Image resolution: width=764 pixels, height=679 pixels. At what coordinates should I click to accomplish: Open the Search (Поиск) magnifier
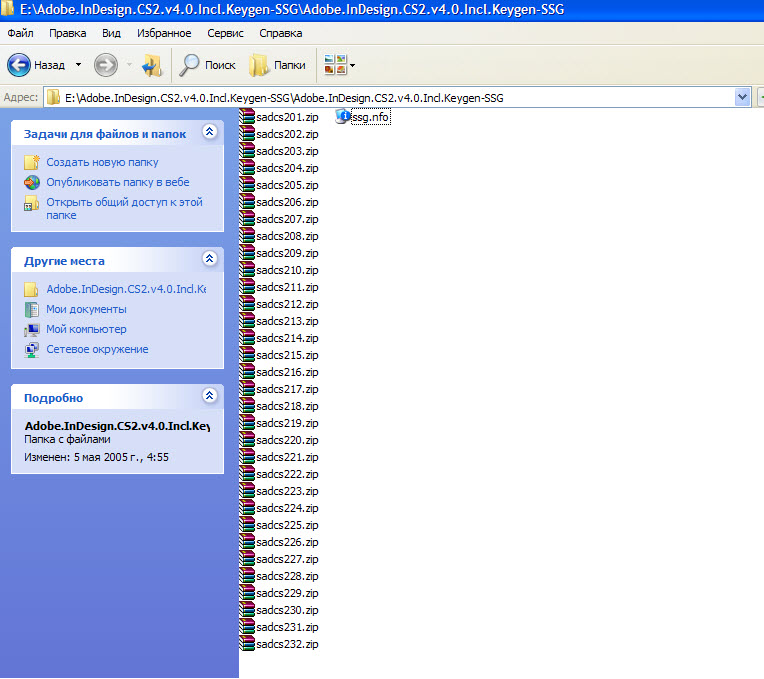(189, 65)
